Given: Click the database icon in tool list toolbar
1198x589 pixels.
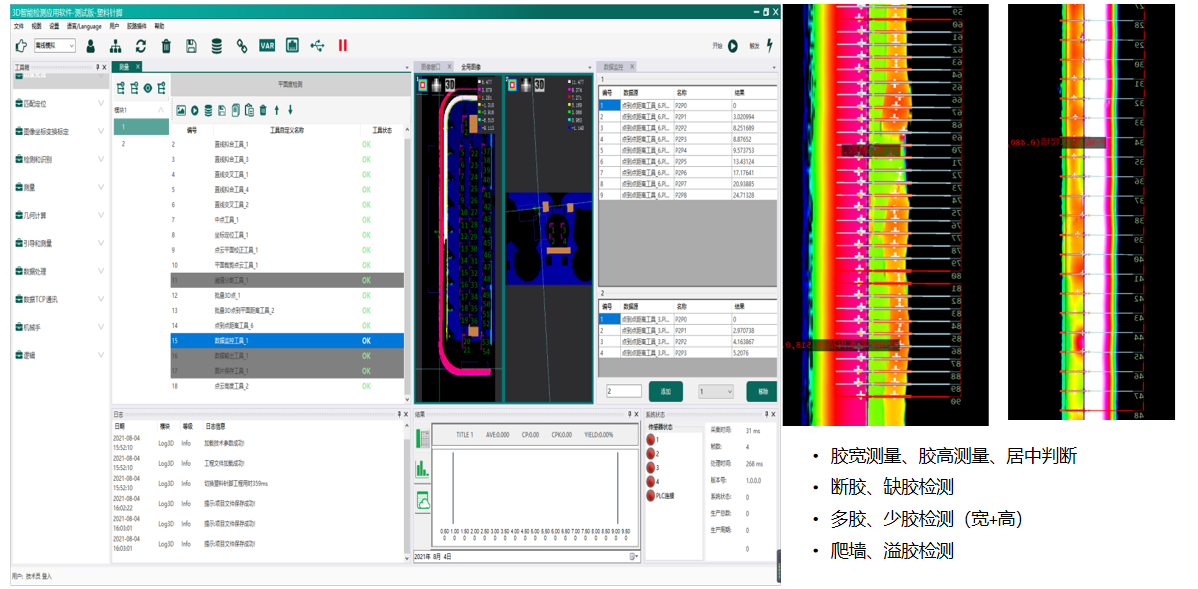Looking at the screenshot, I should click(x=208, y=110).
